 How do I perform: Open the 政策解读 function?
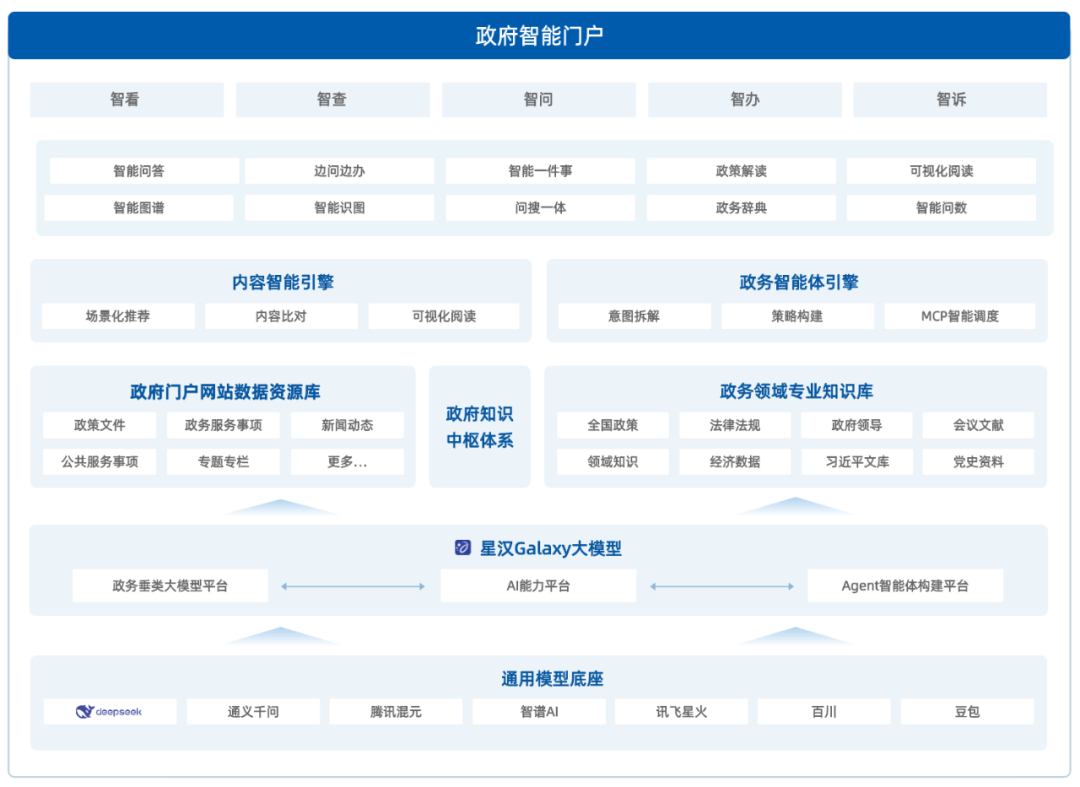[x=740, y=170]
